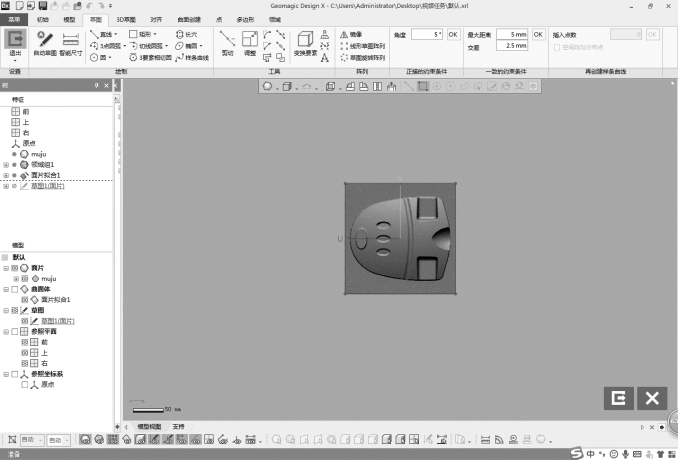Toggle visibility box for 面片 in model tree
The height and width of the screenshot is (461, 678).
click(x=15, y=268)
